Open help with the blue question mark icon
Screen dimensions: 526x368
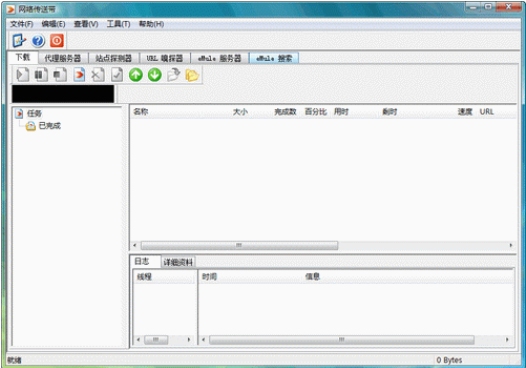tap(38, 41)
